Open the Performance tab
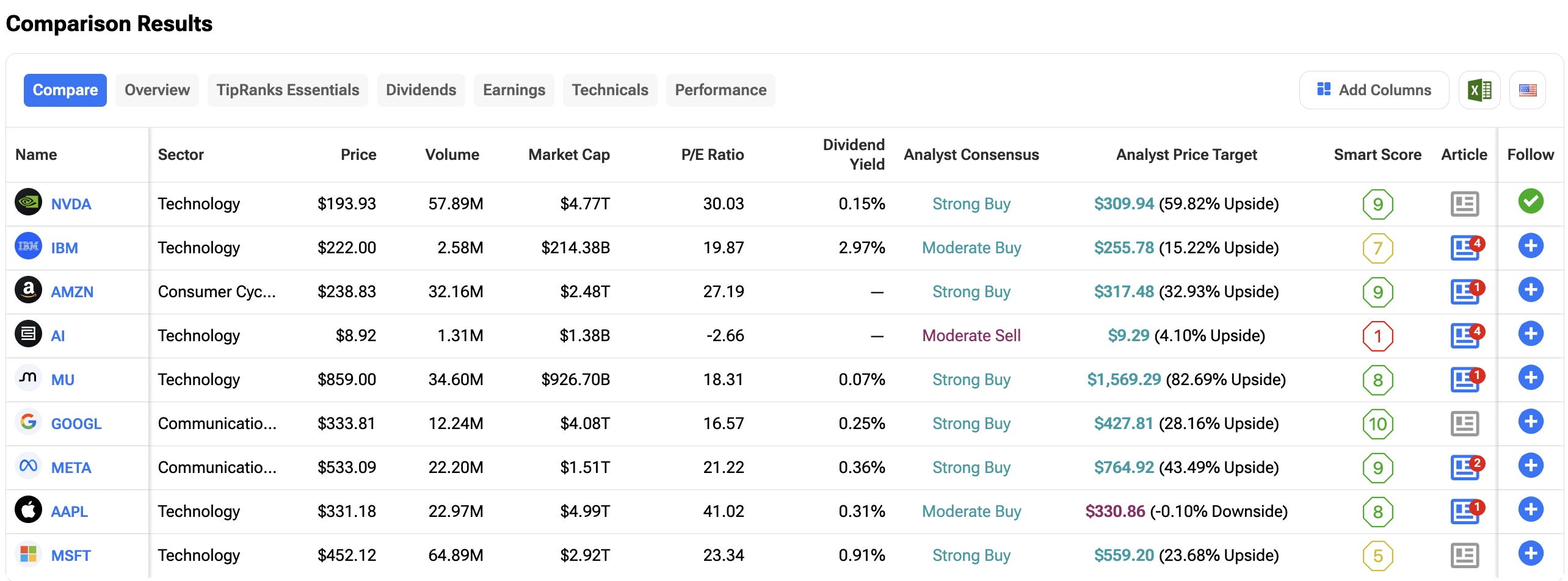The image size is (1568, 581). [x=720, y=90]
